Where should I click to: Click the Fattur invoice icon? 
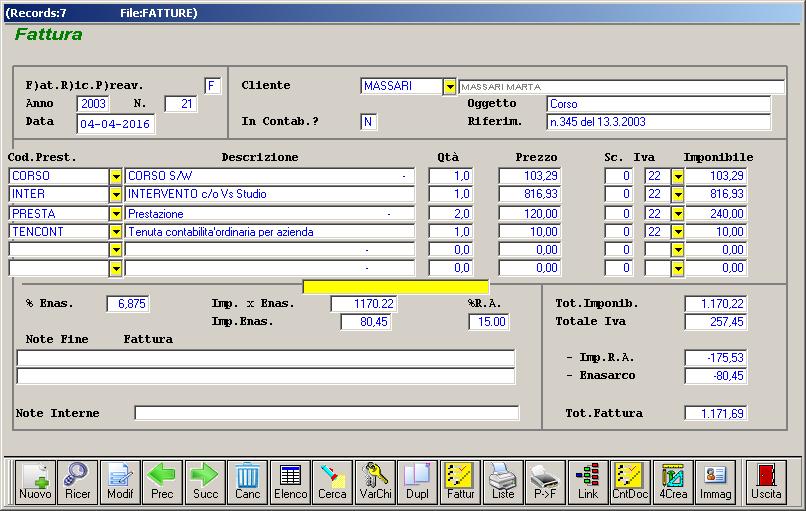(460, 482)
